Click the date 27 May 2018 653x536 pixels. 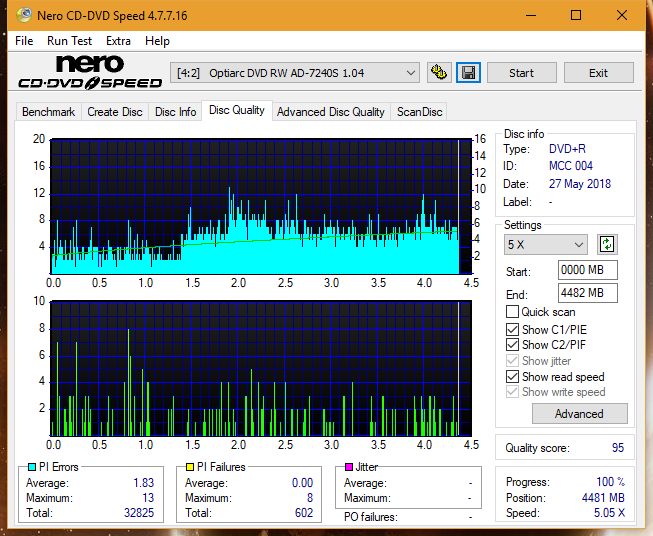coord(580,184)
